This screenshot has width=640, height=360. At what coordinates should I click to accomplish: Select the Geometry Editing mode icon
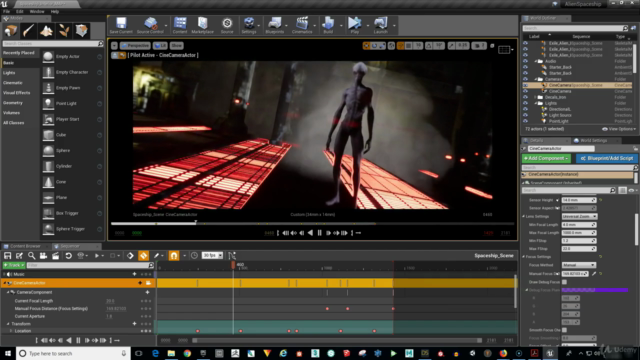(81, 31)
